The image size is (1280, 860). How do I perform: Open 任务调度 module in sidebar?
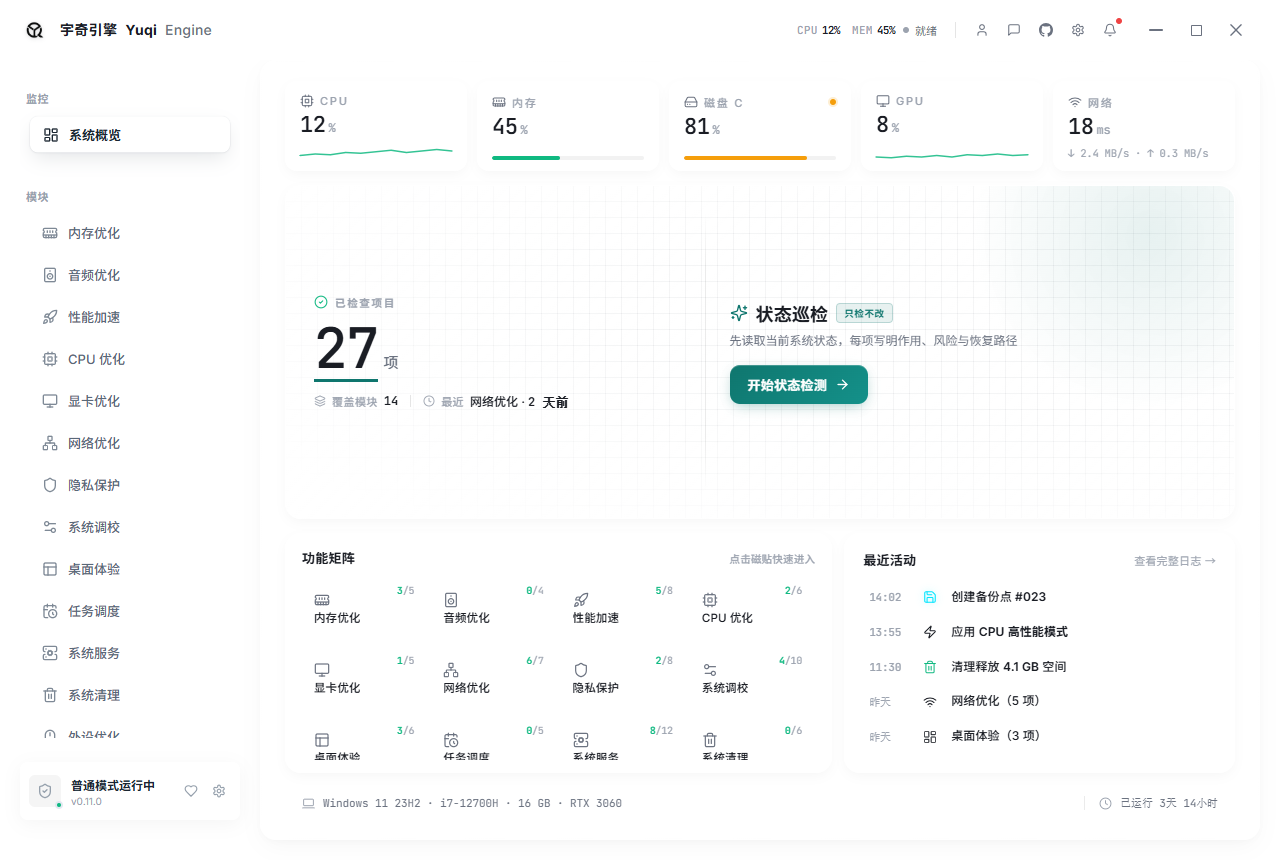pyautogui.click(x=130, y=611)
